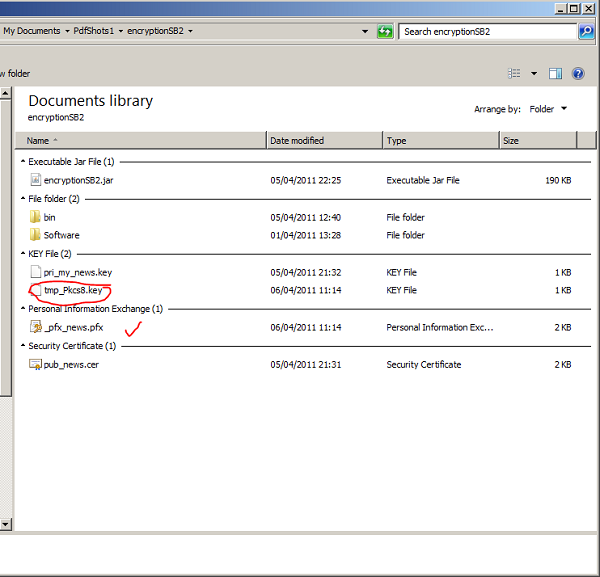Sort by the Date modified column header
Image resolution: width=600 pixels, height=577 pixels.
pyautogui.click(x=324, y=140)
